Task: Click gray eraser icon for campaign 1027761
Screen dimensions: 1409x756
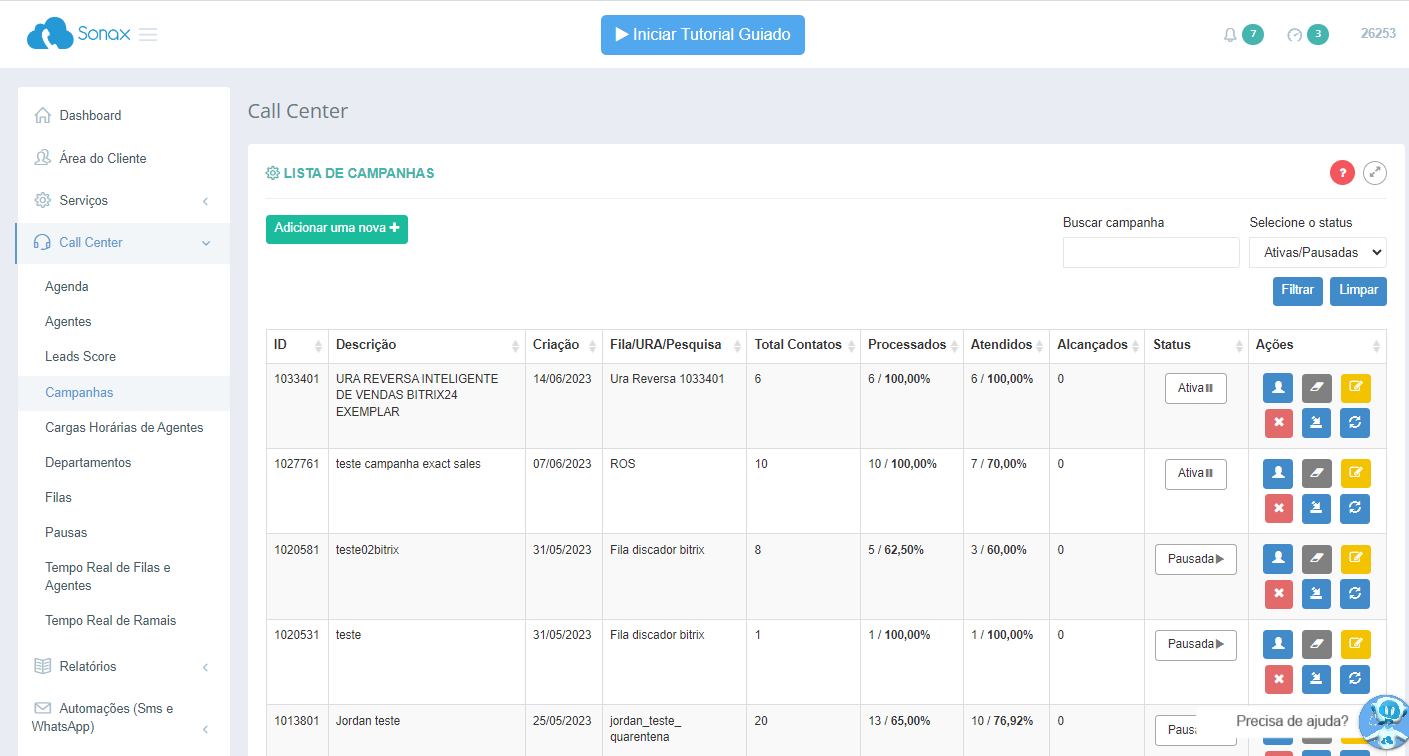Action: pyautogui.click(x=1316, y=474)
